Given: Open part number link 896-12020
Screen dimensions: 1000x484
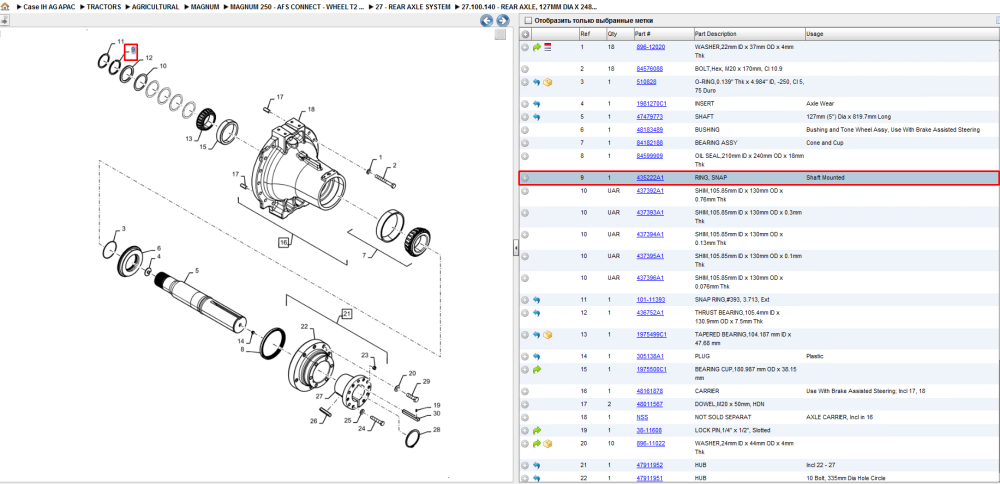Looking at the screenshot, I should [651, 47].
